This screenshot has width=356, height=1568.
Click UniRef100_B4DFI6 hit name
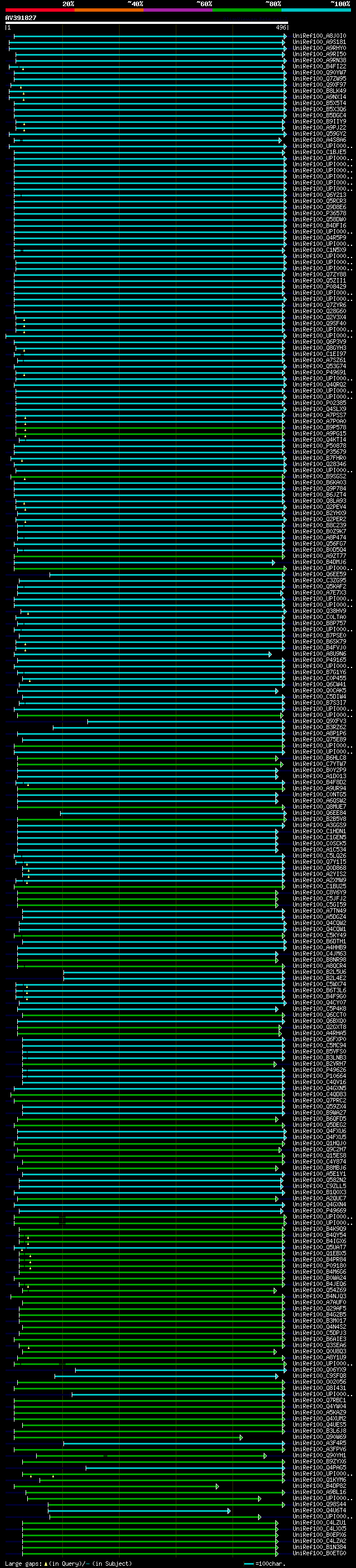click(x=319, y=226)
